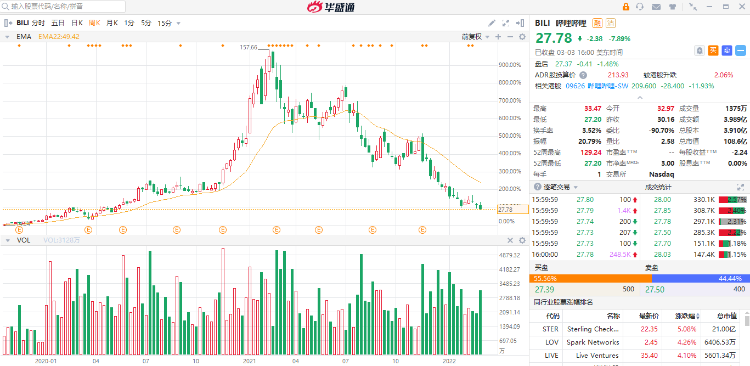Open chart indicator settings gear icon
This screenshot has height=366, width=750.
coord(522,37)
